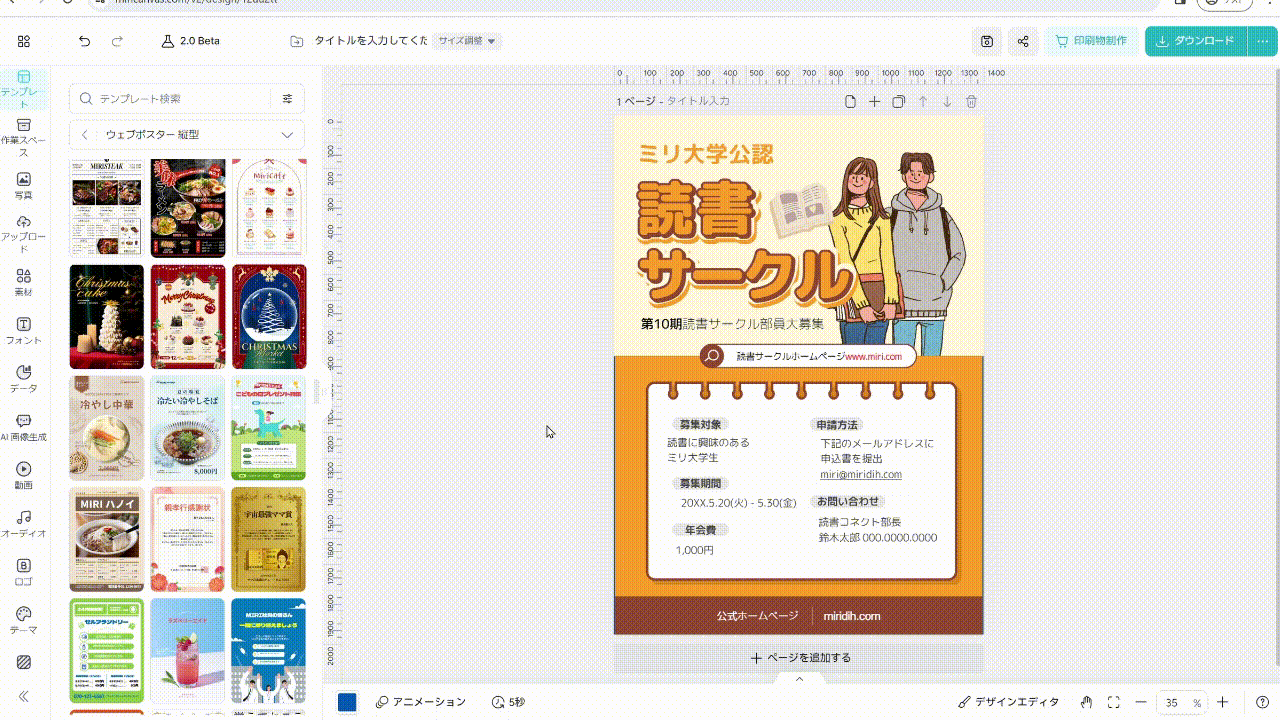Collapse the sidebar with double chevron
Image resolution: width=1280 pixels, height=720 pixels.
24,696
